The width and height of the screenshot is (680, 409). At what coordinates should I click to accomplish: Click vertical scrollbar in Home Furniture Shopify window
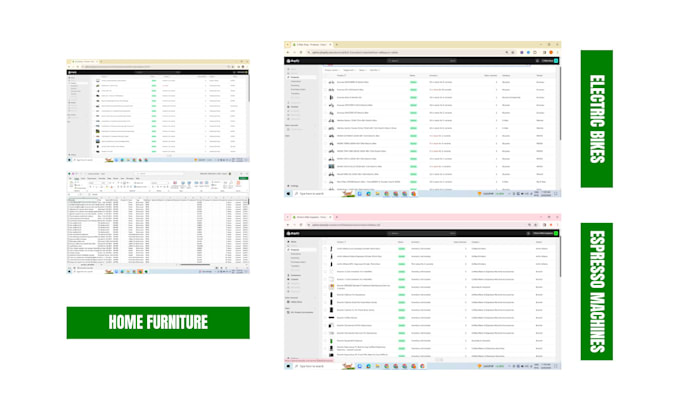pyautogui.click(x=249, y=90)
